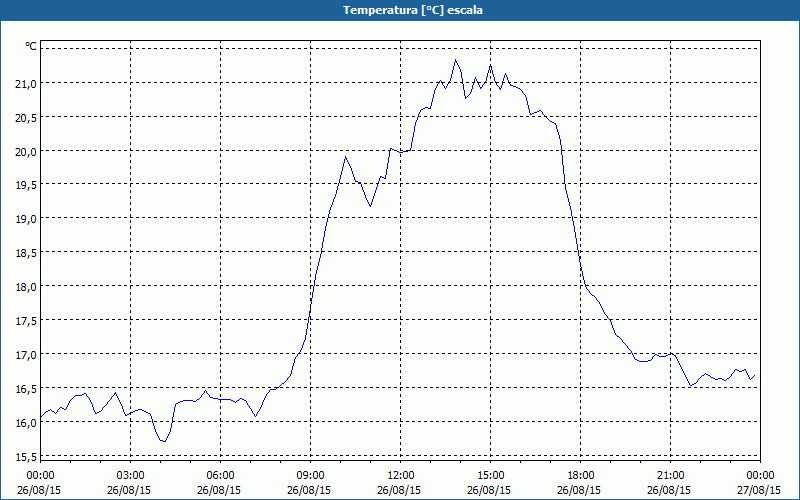800x500 pixels.
Task: Click the 18,5 y-axis value
Action: pyautogui.click(x=26, y=253)
